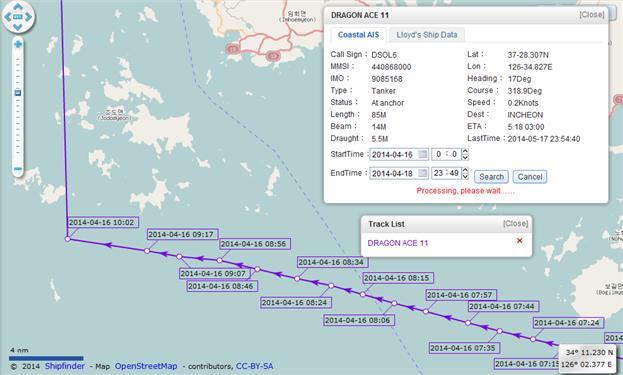This screenshot has width=623, height=375.
Task: Close the Track List panel
Action: (x=515, y=224)
